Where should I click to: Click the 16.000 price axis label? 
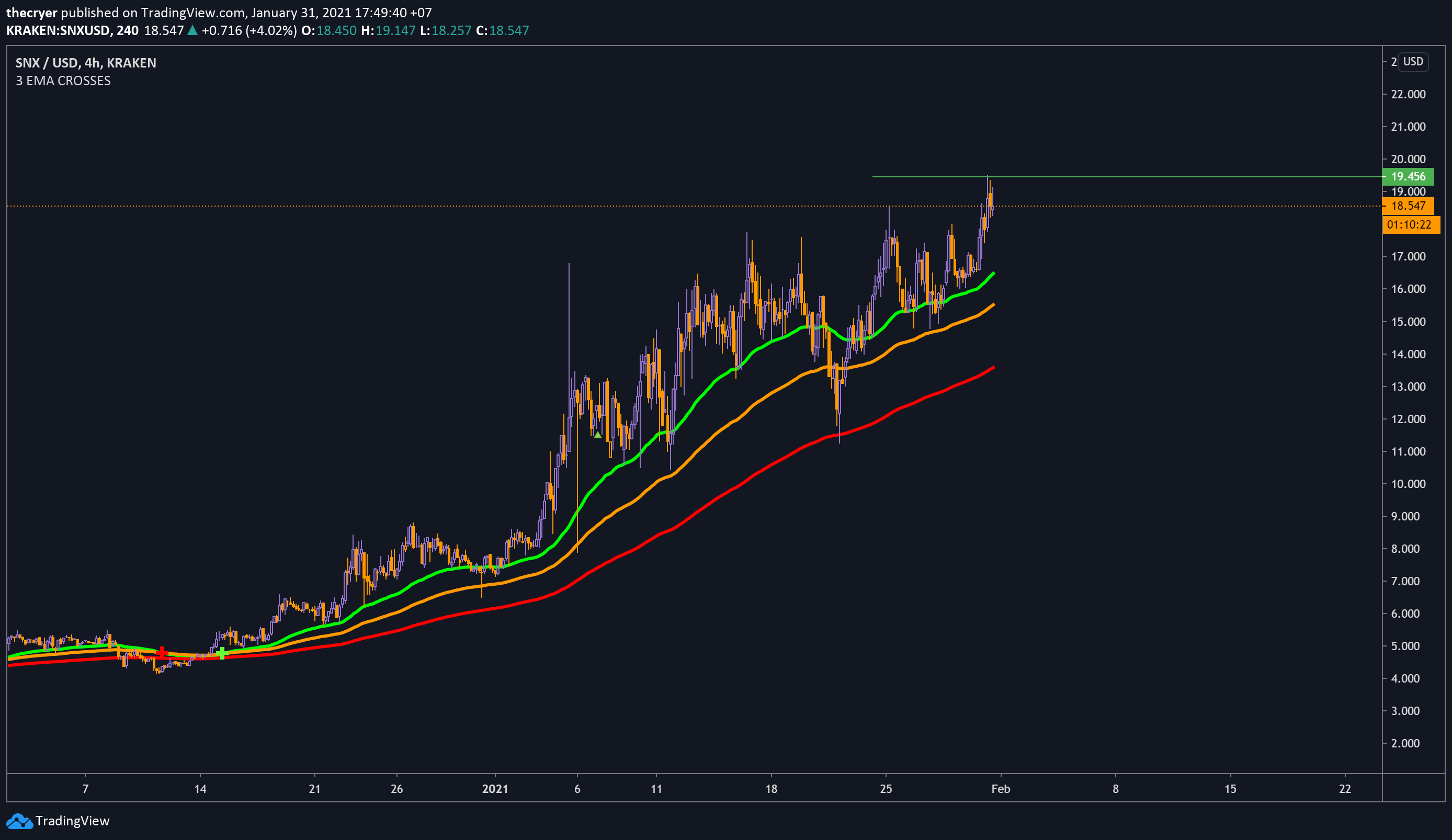(x=1408, y=289)
